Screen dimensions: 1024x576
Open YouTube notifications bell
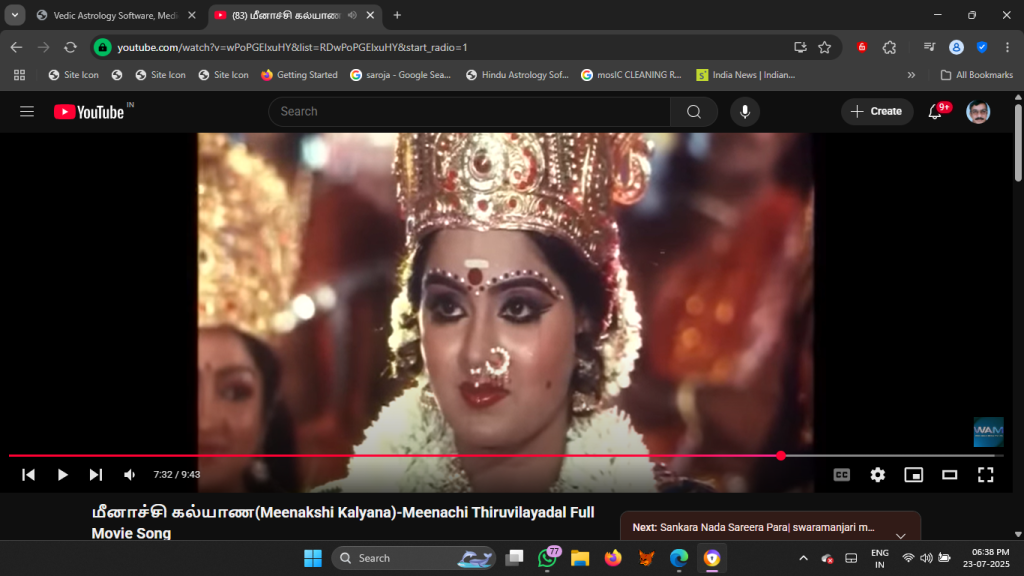(935, 112)
